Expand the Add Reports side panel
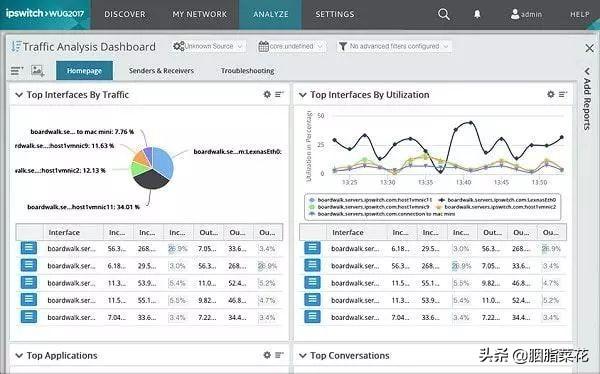 point(587,100)
